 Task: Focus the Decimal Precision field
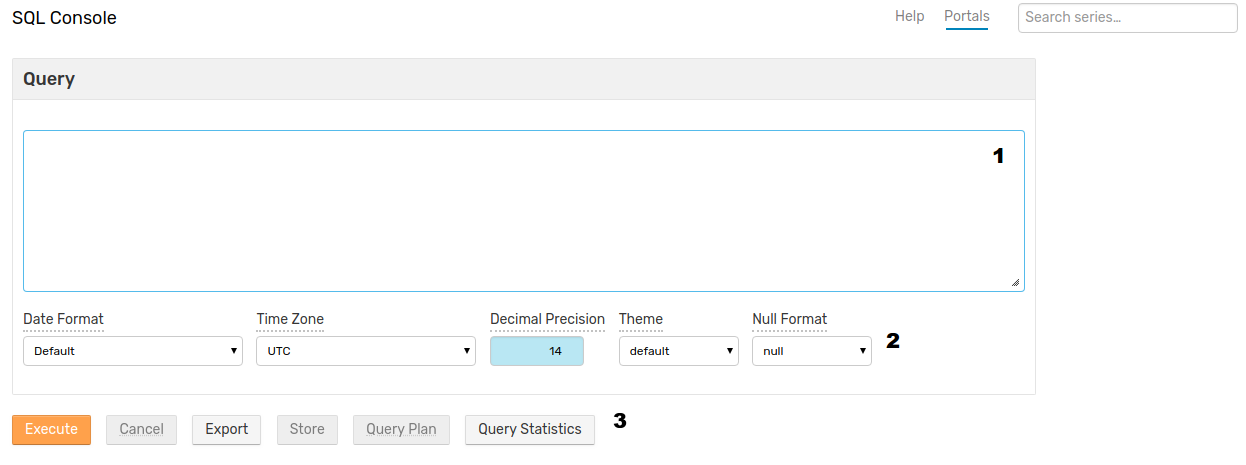tap(537, 351)
